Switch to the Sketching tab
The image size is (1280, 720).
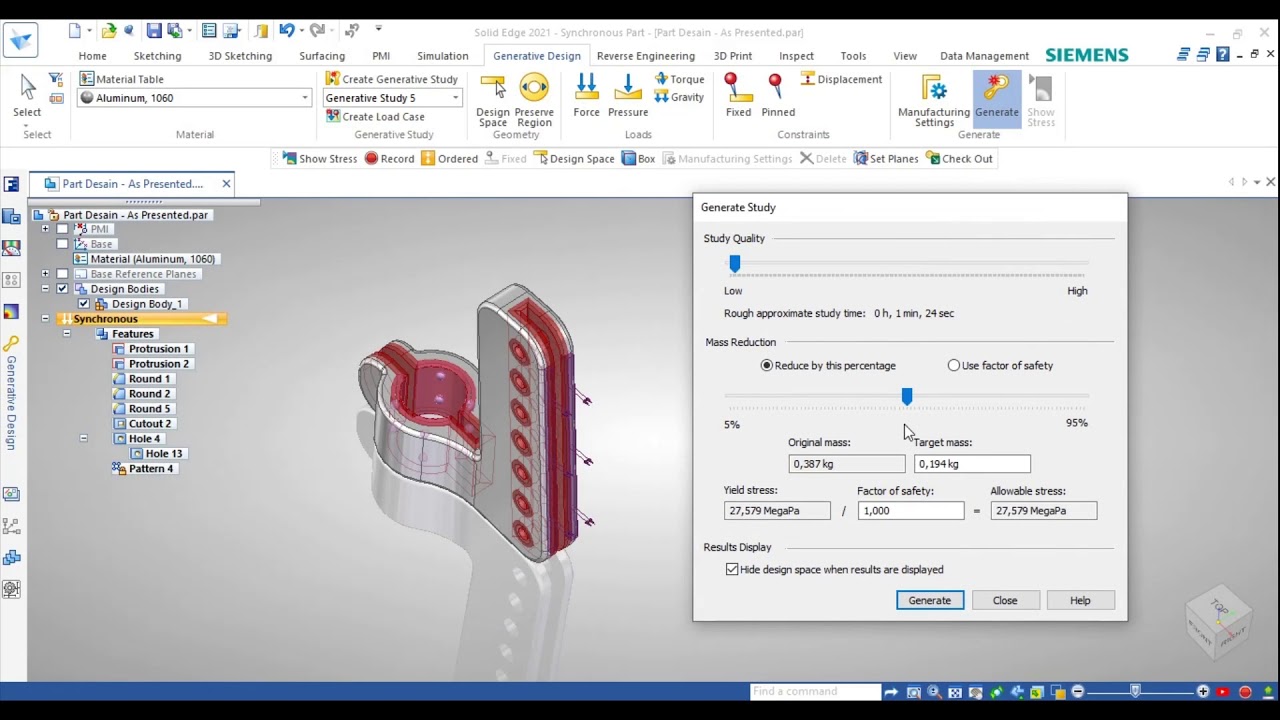point(157,56)
